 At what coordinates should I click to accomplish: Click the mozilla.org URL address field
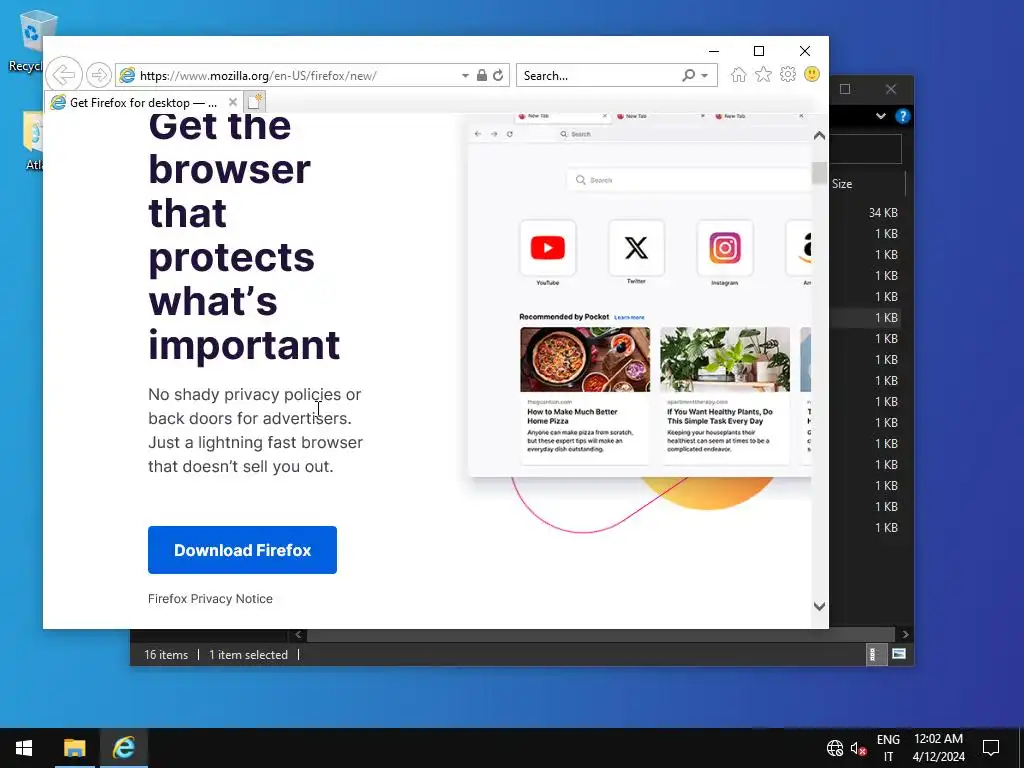click(287, 76)
